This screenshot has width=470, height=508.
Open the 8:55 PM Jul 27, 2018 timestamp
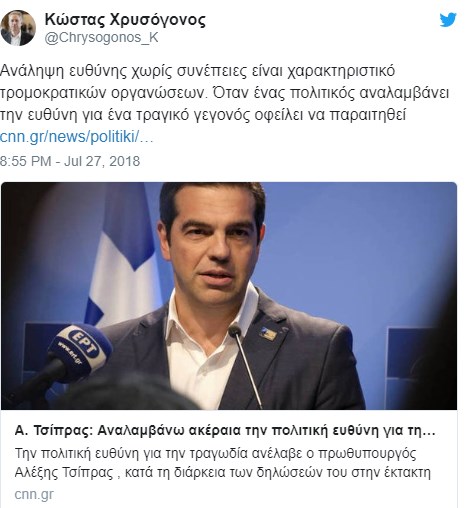pyautogui.click(x=70, y=161)
